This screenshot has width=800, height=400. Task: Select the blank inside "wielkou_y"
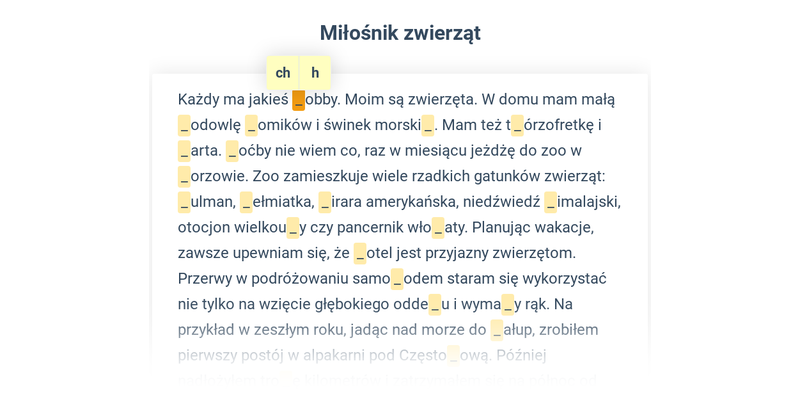[293, 228]
